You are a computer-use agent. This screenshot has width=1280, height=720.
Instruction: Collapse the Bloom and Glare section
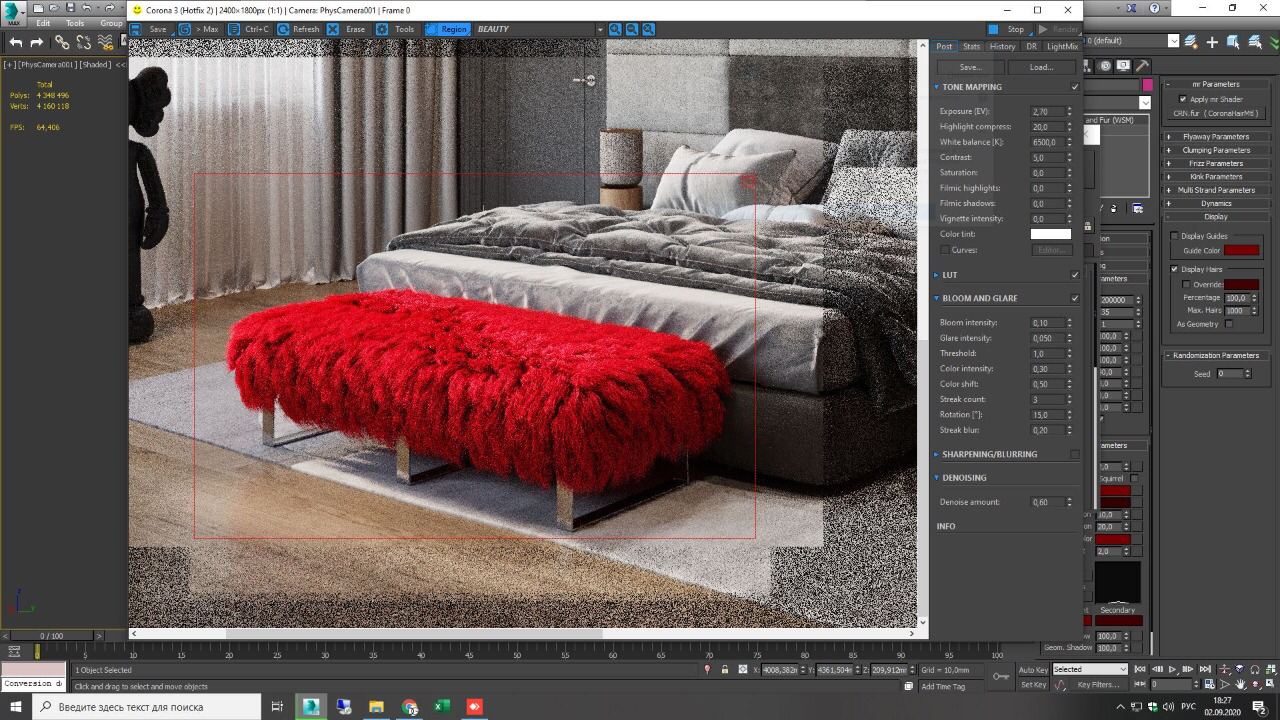pos(937,298)
